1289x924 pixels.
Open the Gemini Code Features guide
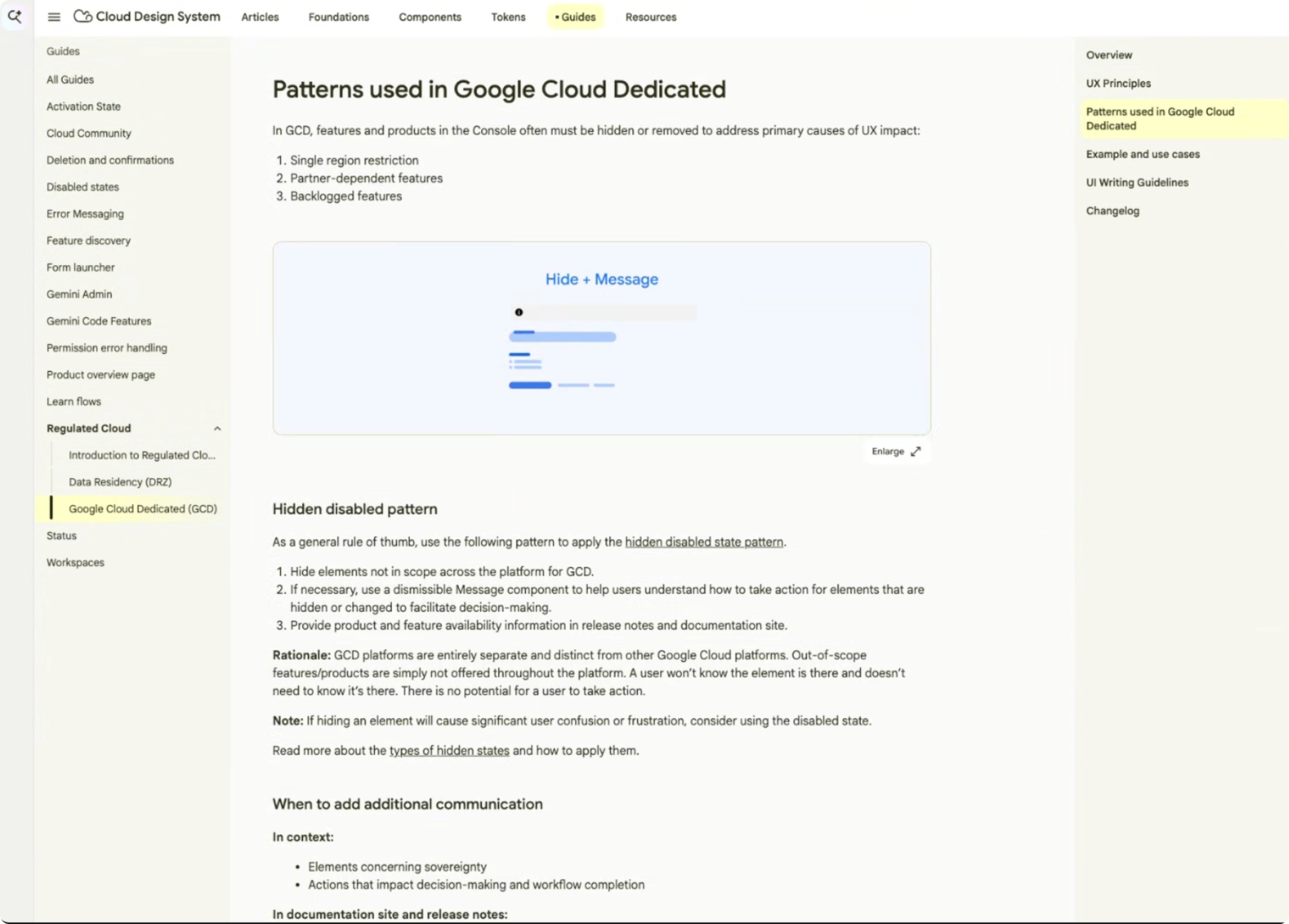tap(99, 321)
